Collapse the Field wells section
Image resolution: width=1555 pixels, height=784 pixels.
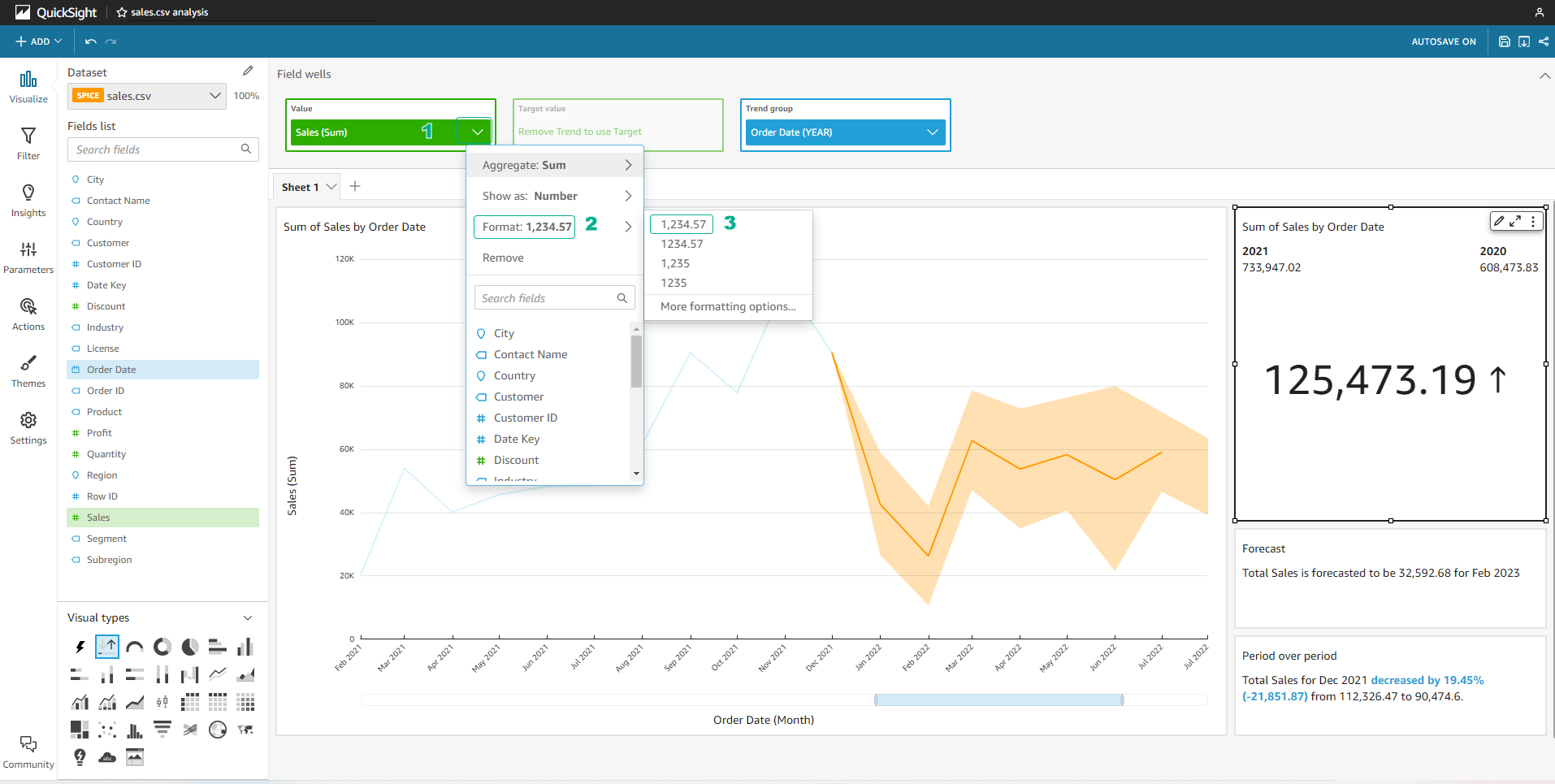pyautogui.click(x=1544, y=76)
